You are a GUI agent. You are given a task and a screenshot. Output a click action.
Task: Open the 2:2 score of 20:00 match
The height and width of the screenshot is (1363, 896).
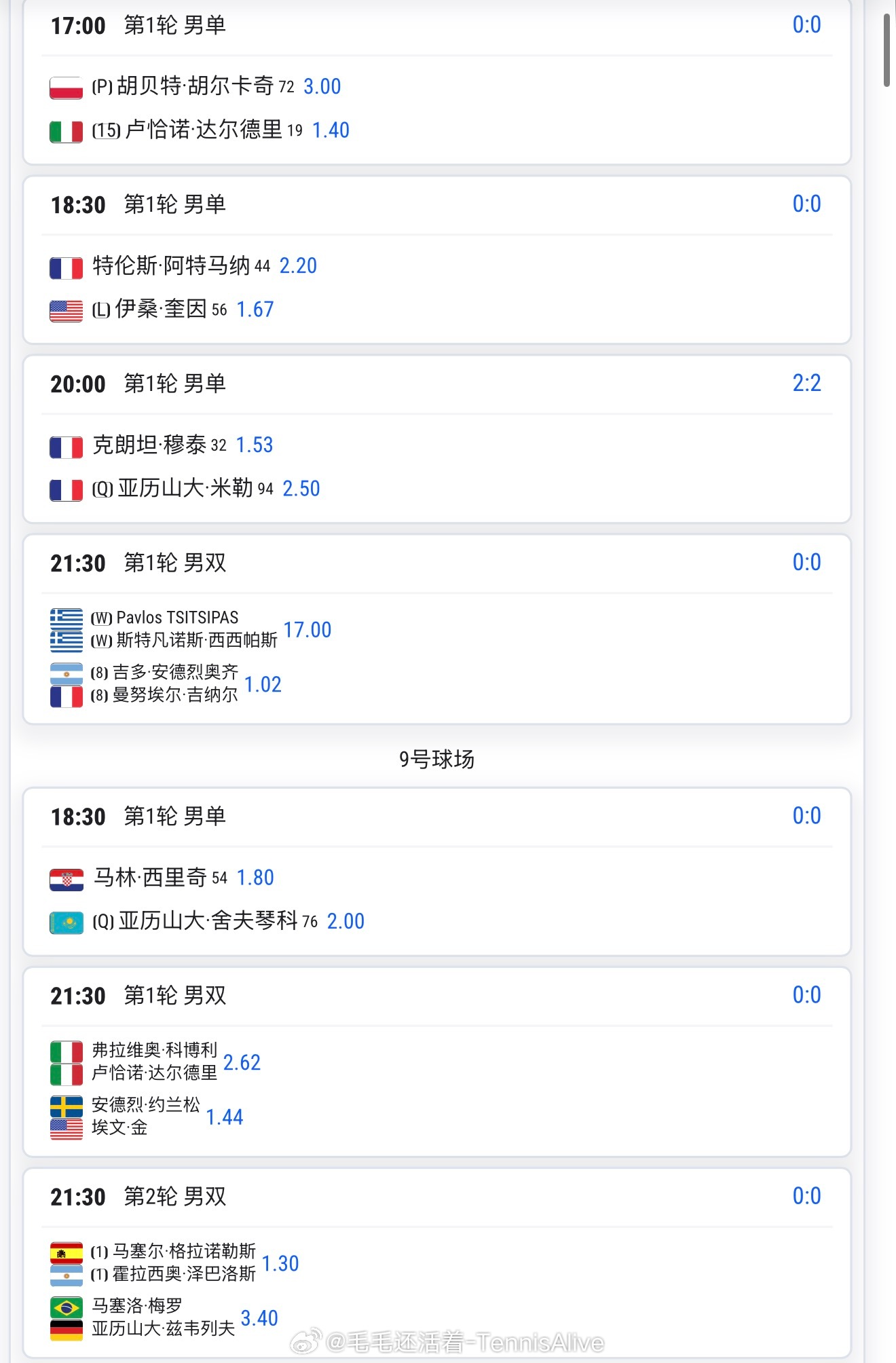click(806, 384)
